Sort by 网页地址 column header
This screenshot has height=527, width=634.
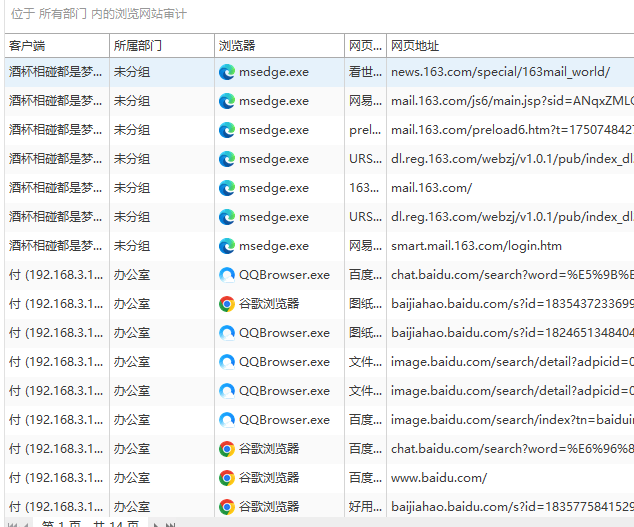(x=510, y=46)
